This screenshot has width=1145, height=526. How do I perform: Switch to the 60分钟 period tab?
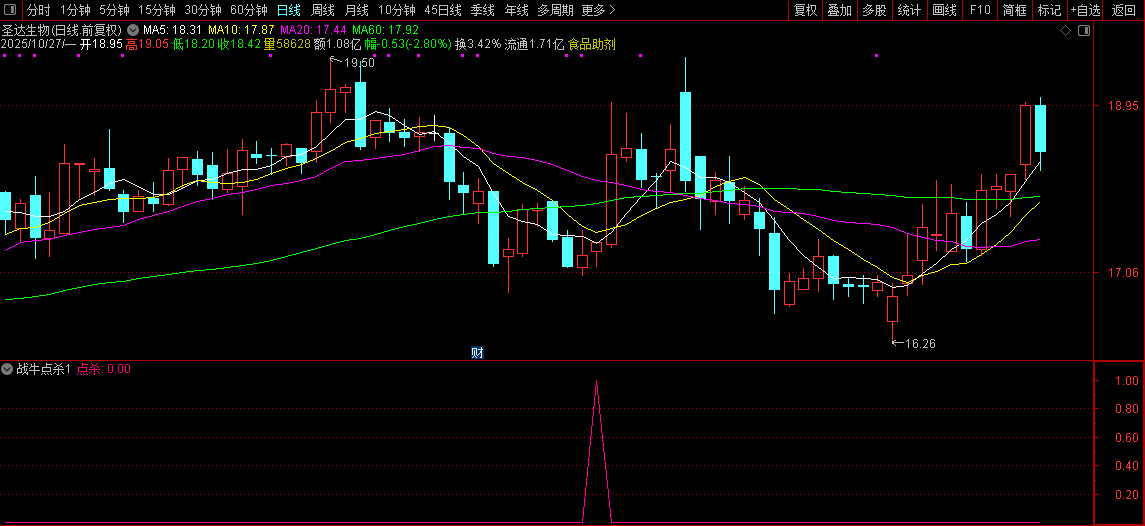248,10
